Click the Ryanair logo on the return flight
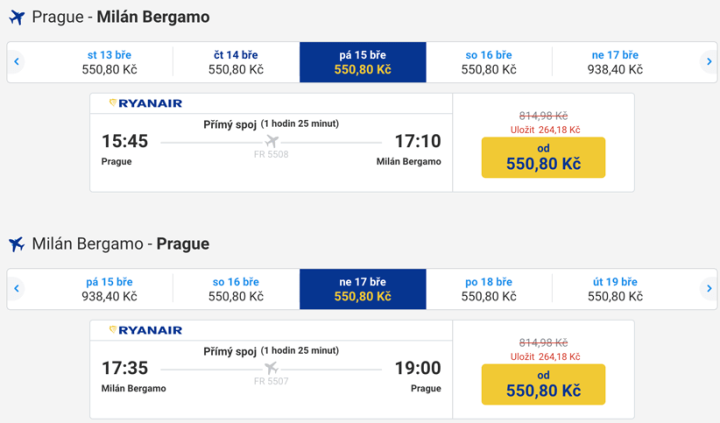The width and height of the screenshot is (720, 423). [144, 329]
